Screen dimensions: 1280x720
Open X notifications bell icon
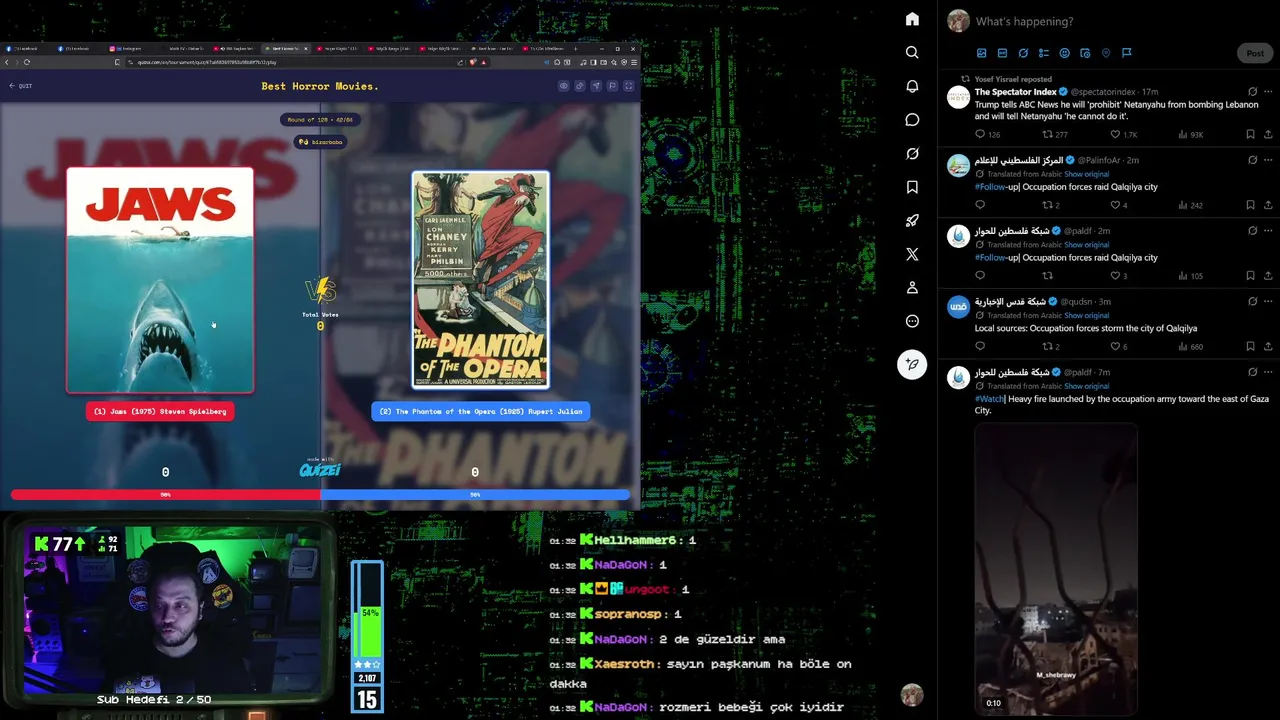(912, 86)
